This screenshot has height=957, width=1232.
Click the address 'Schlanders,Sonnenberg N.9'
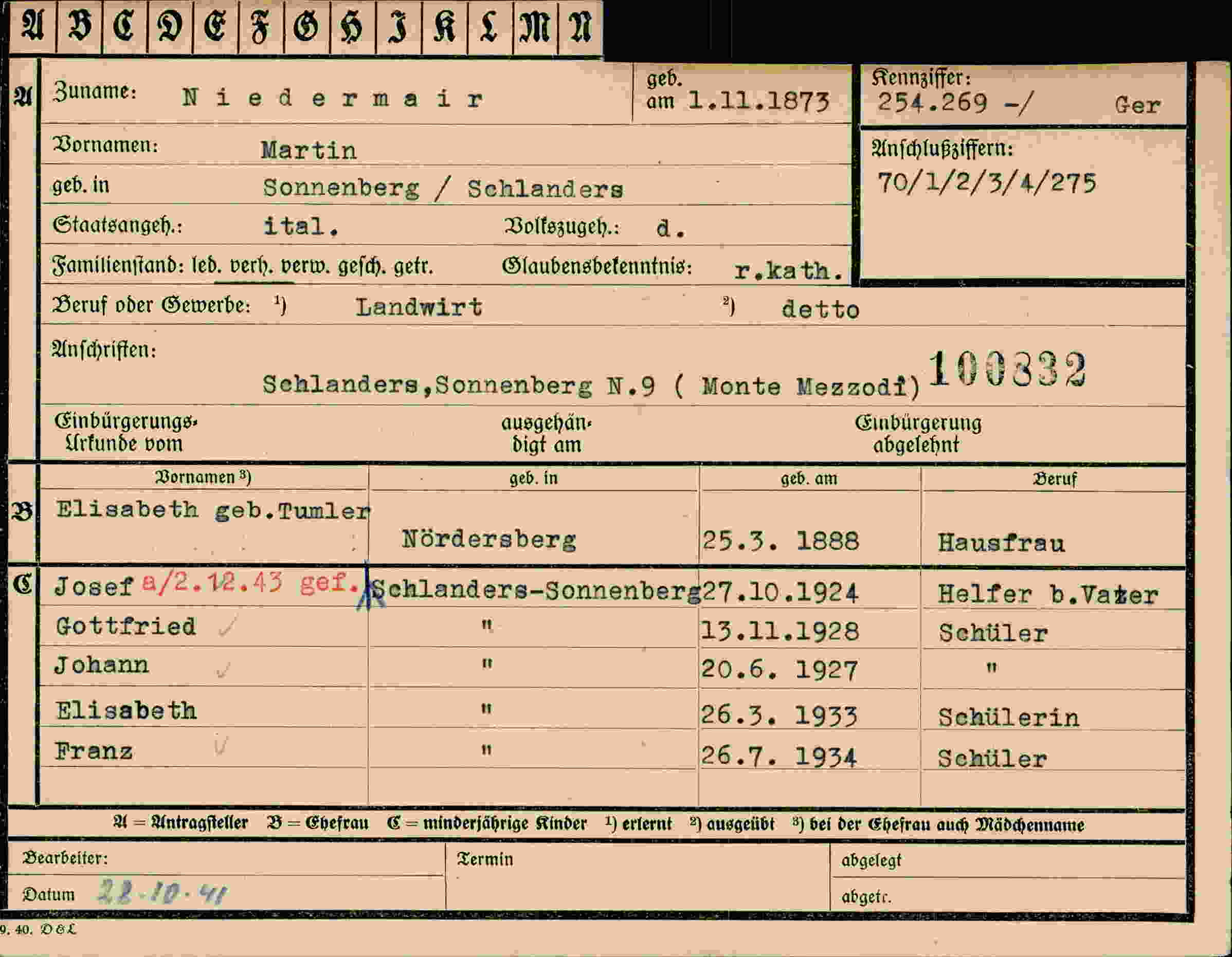coord(459,386)
